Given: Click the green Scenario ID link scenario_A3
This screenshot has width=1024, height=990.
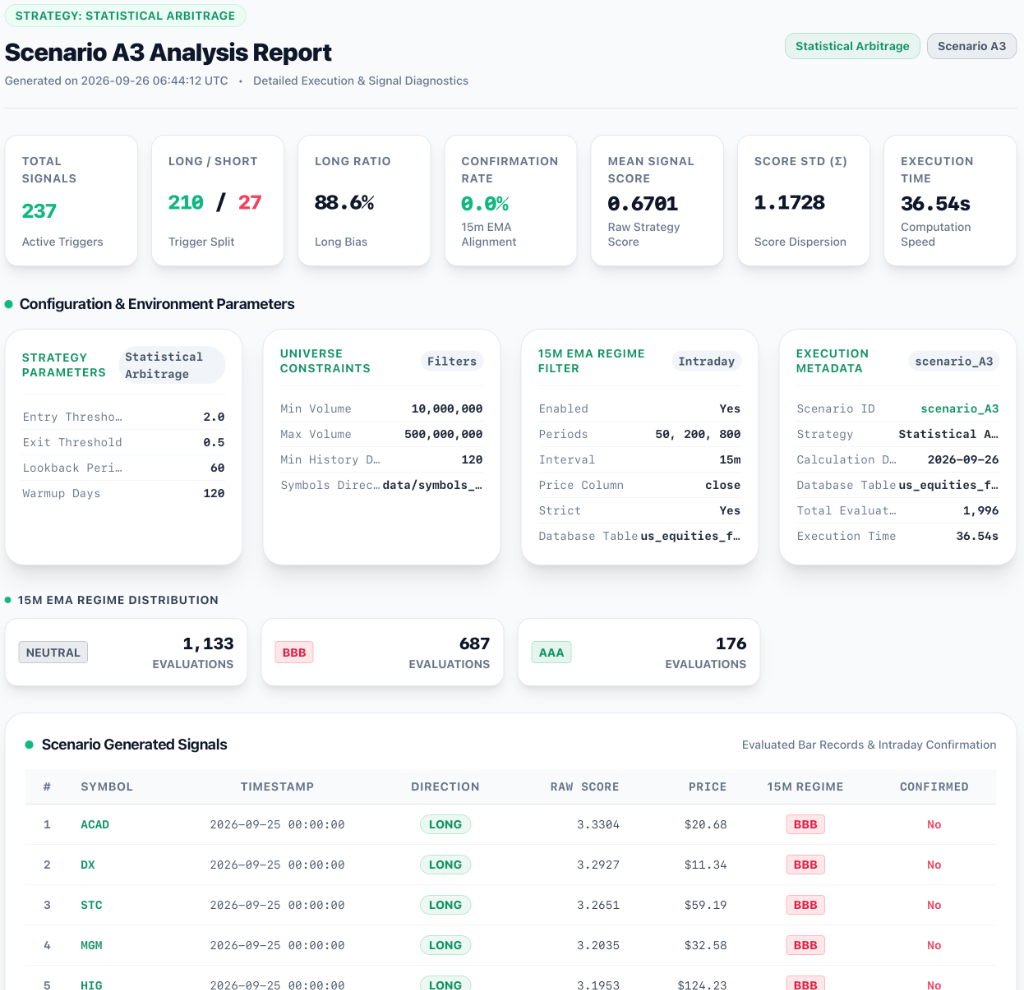Looking at the screenshot, I should (959, 409).
